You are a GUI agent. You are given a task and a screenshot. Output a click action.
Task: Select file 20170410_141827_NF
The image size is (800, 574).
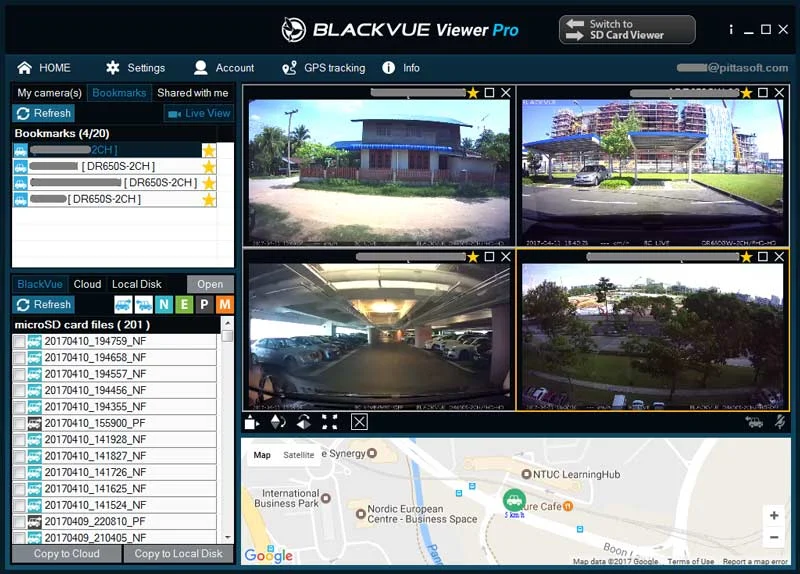tap(114, 456)
